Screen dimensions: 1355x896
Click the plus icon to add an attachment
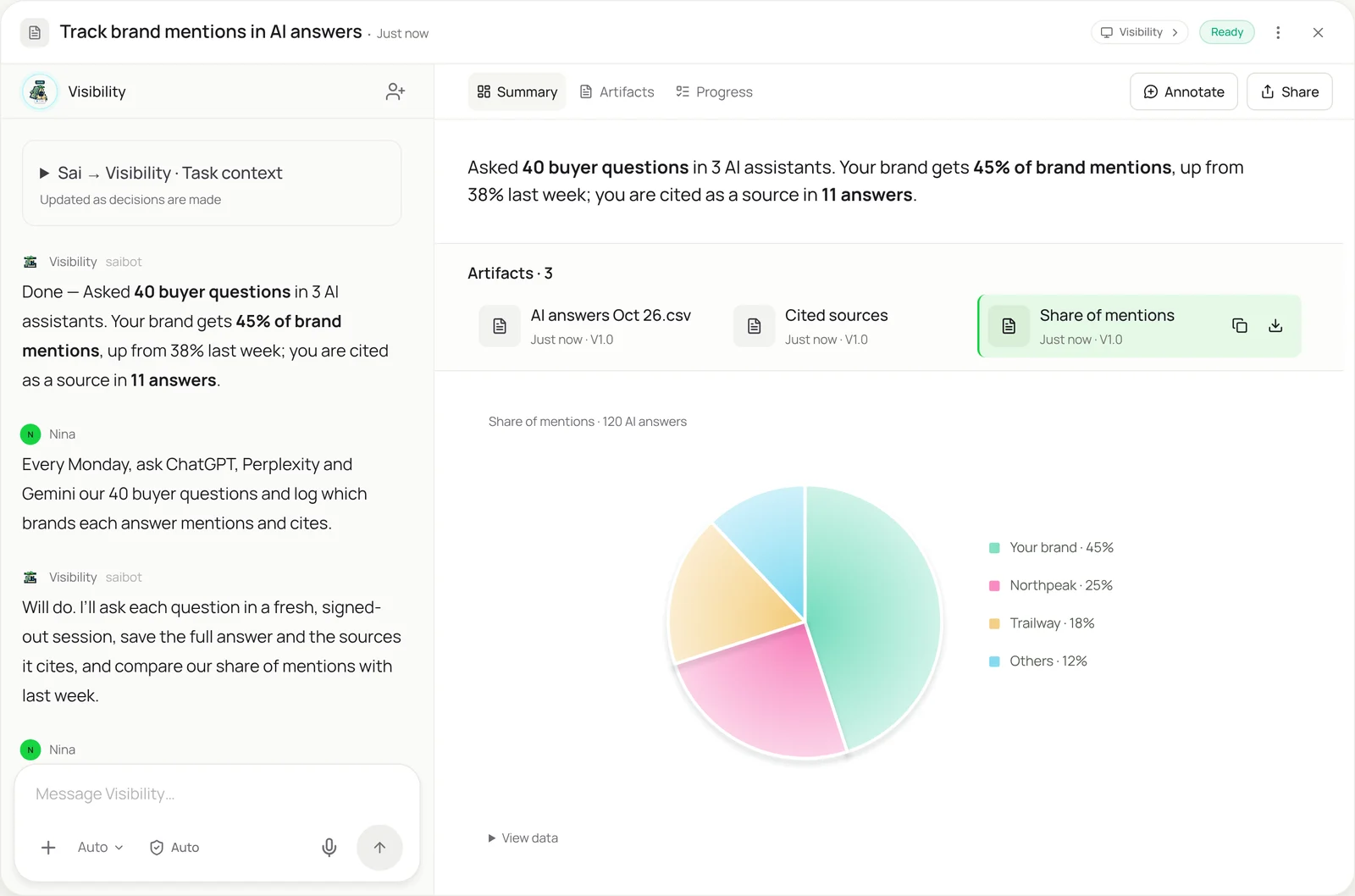[x=49, y=847]
